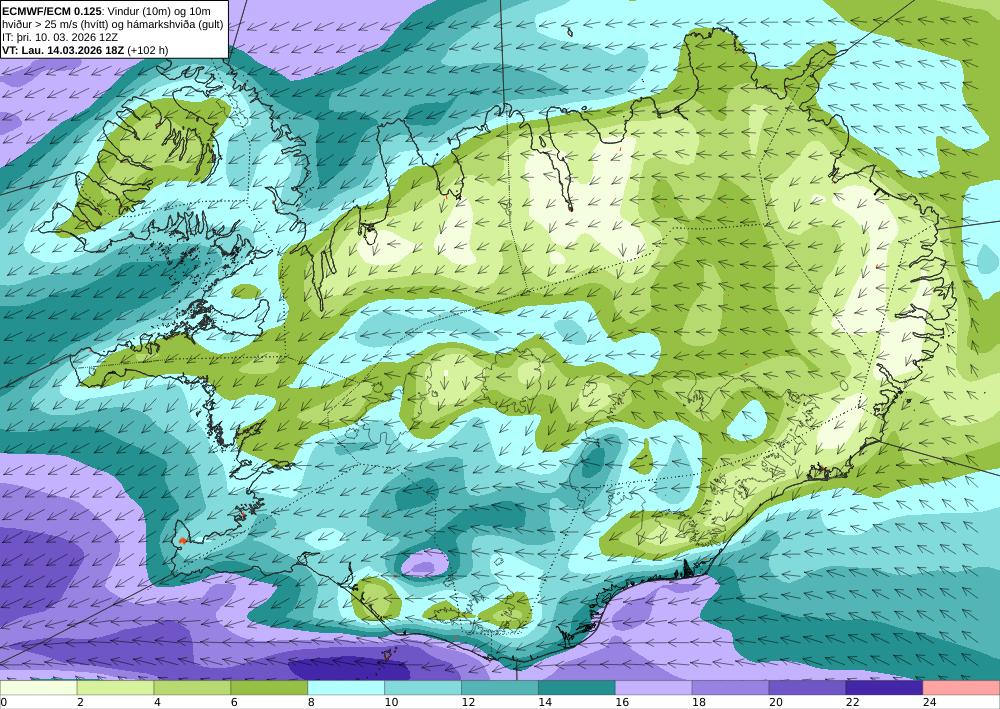Screen dimensions: 1000x709
Task: Choose the dark indigo swatch between 22 and 24
Action: (884, 688)
